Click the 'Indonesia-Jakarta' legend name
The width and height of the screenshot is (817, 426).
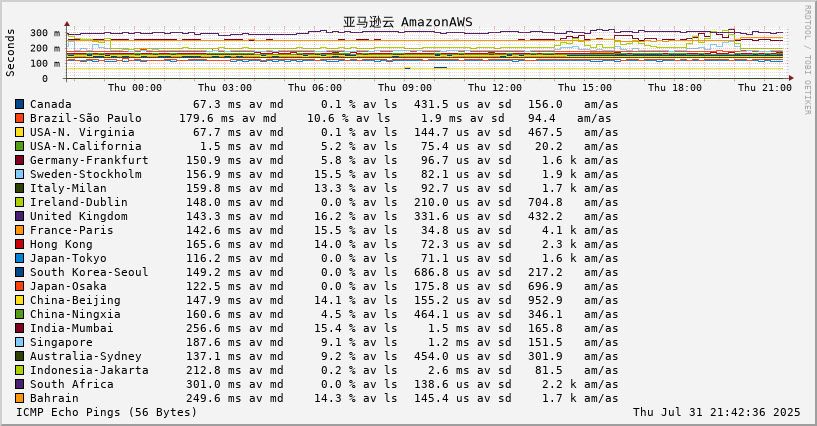[x=89, y=370]
